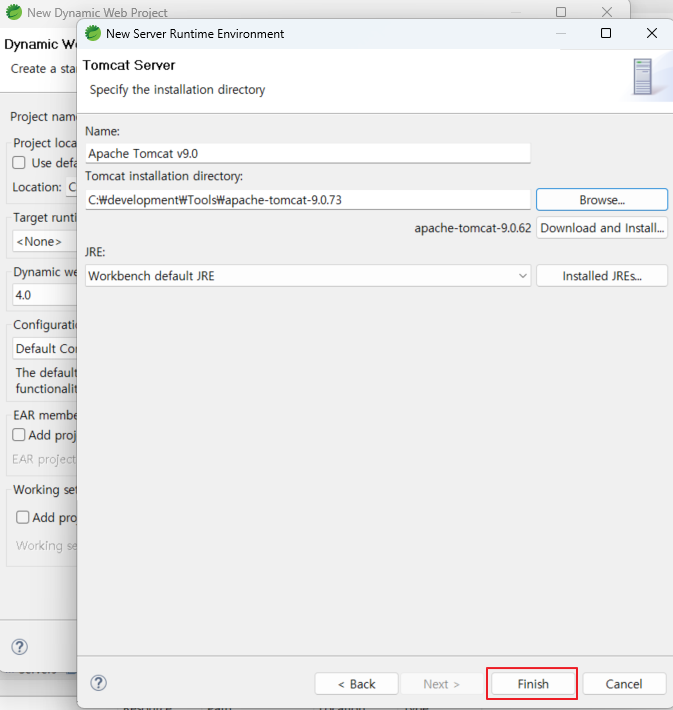Screen dimensions: 673x710
Task: Browse for the Tomcat installation directory
Action: [601, 200]
